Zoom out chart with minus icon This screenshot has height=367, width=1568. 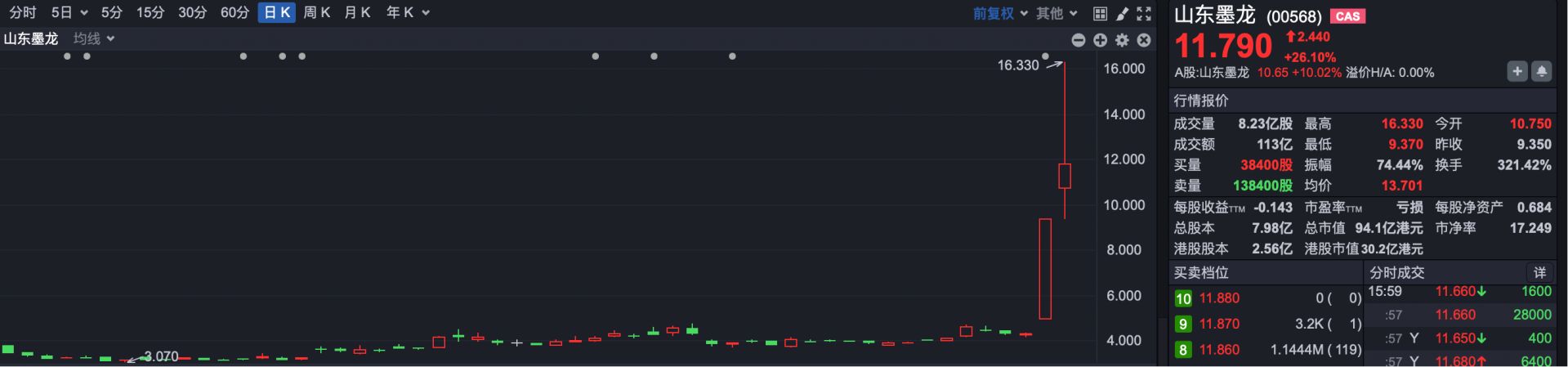(x=1079, y=40)
